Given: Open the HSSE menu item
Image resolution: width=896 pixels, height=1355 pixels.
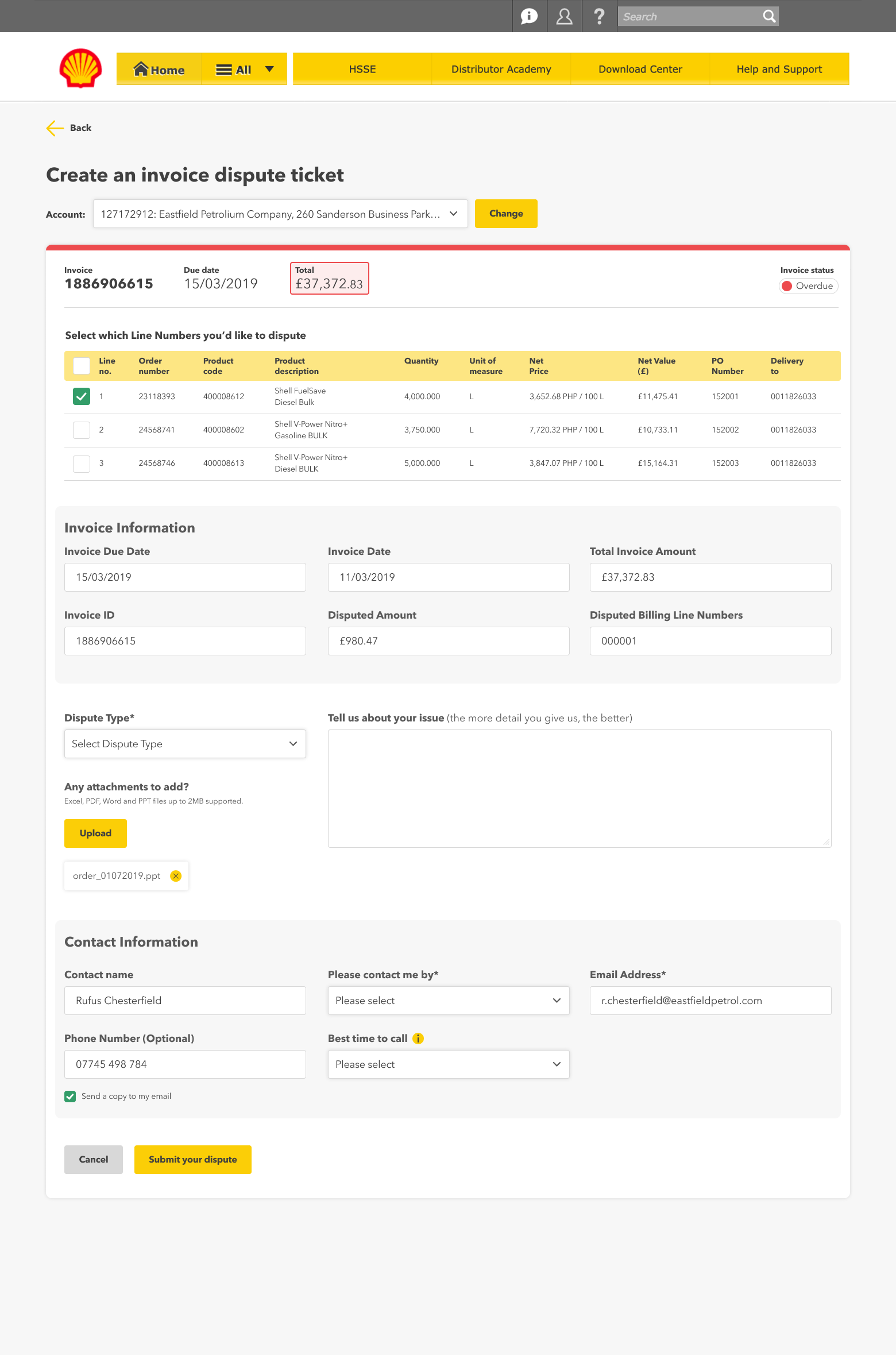Looking at the screenshot, I should 362,69.
